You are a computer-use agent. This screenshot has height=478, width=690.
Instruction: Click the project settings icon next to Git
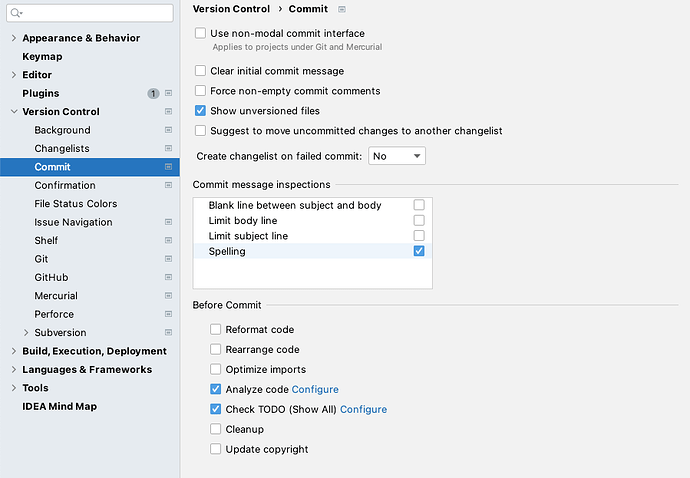point(168,259)
